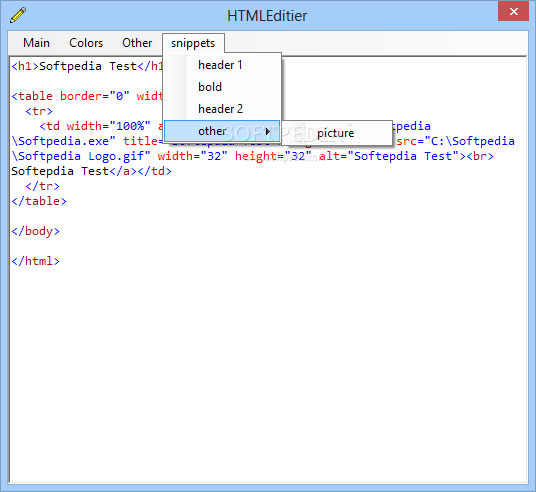Click the \Softpedia Logo.gif" text
Screen dimensions: 536x492
pos(81,156)
